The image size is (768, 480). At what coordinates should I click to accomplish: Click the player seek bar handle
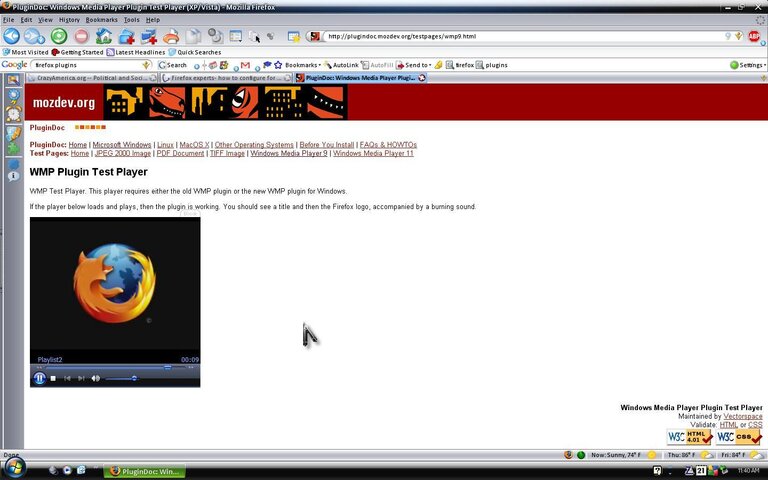tap(168, 367)
